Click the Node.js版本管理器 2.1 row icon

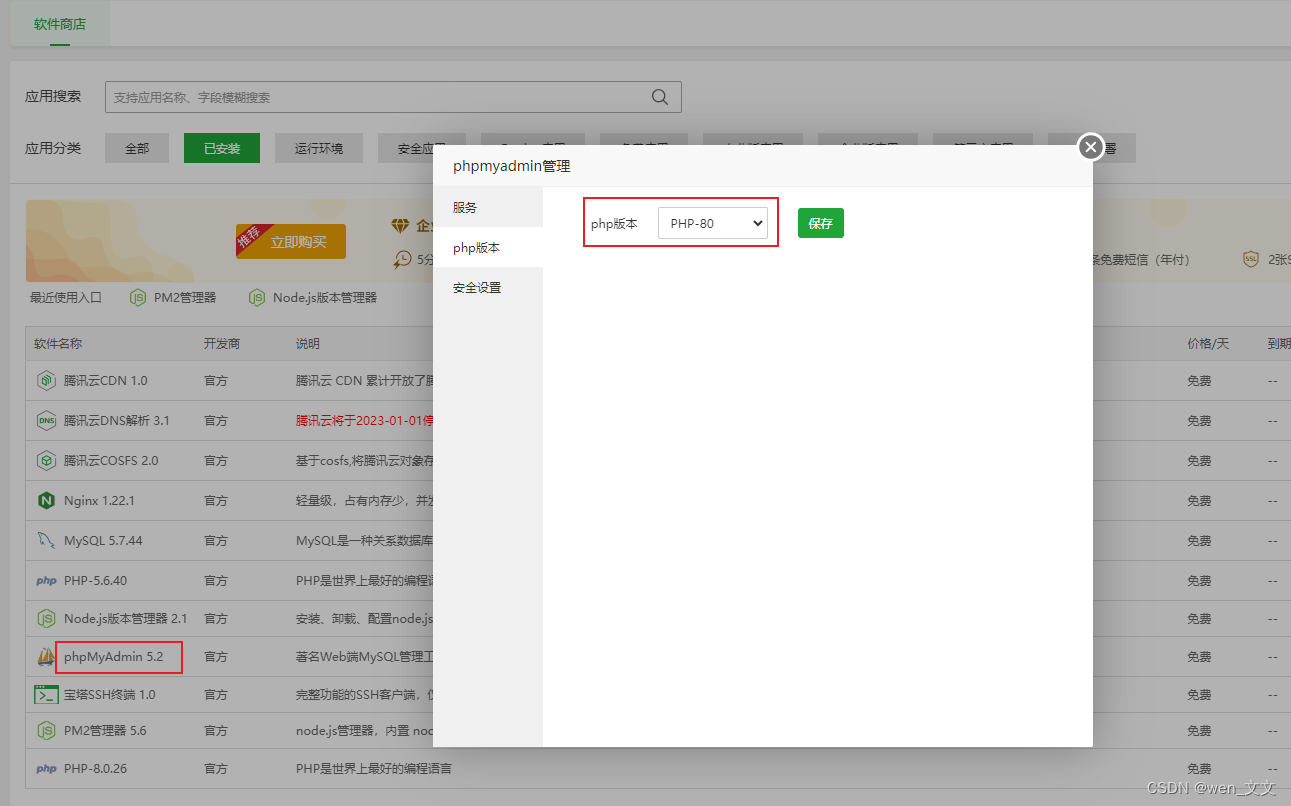tap(46, 618)
